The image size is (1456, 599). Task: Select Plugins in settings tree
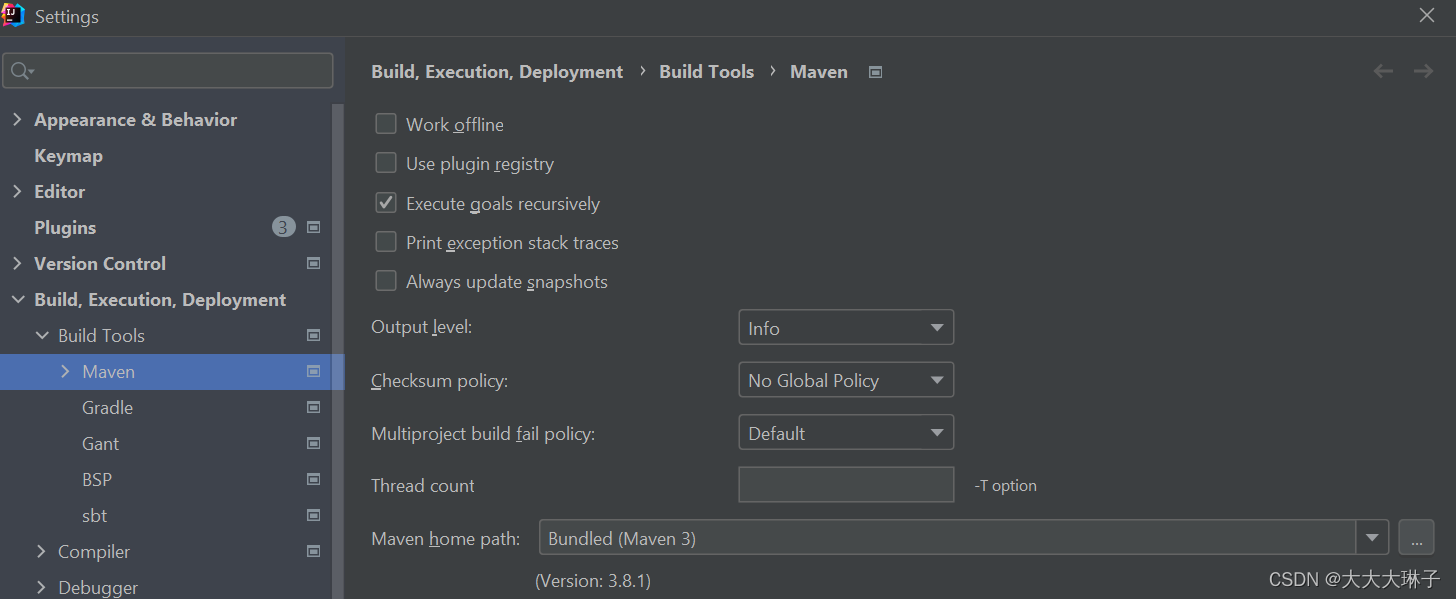pyautogui.click(x=65, y=227)
